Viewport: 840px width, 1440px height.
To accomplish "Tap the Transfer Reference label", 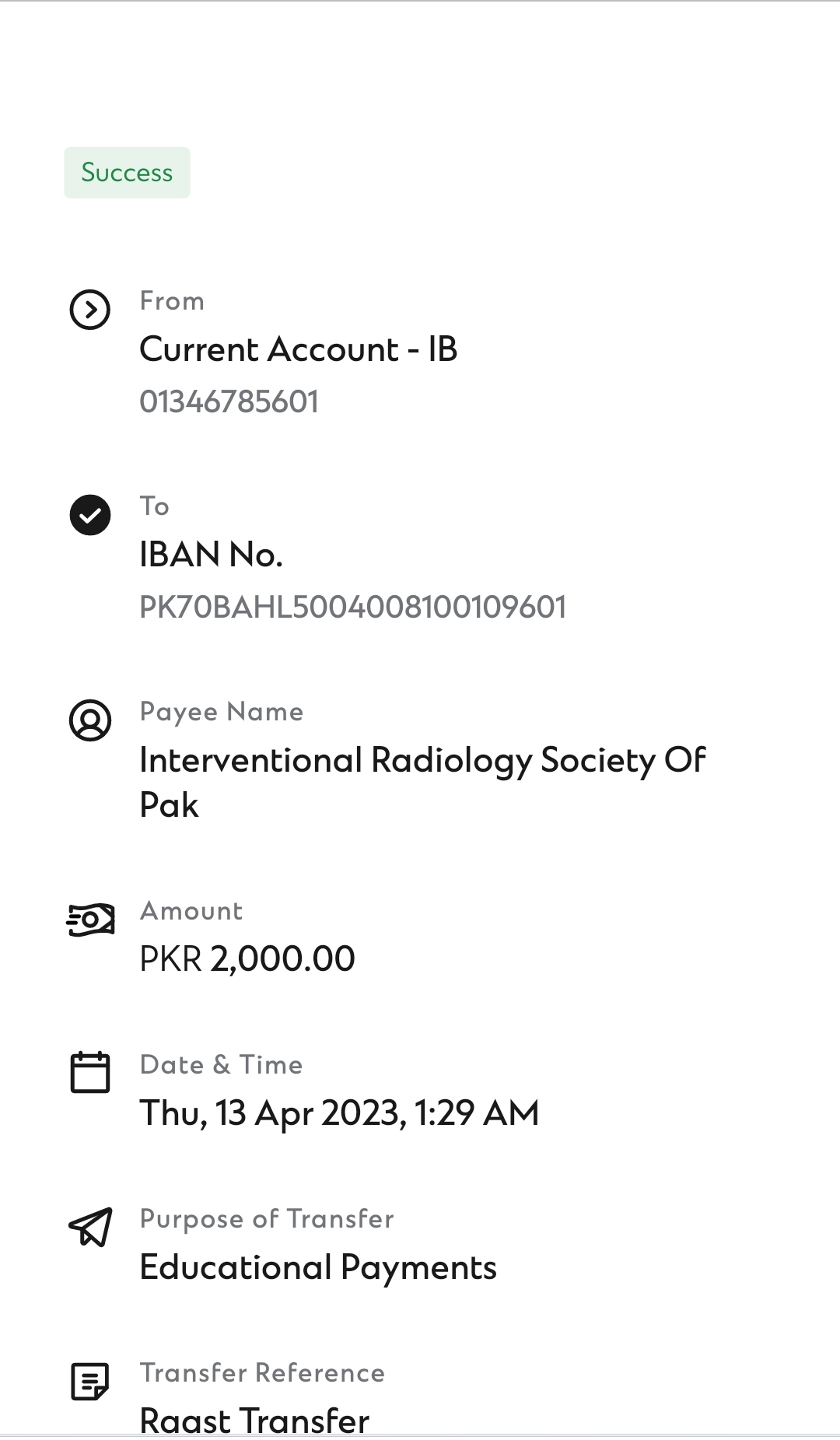I will tap(262, 1373).
